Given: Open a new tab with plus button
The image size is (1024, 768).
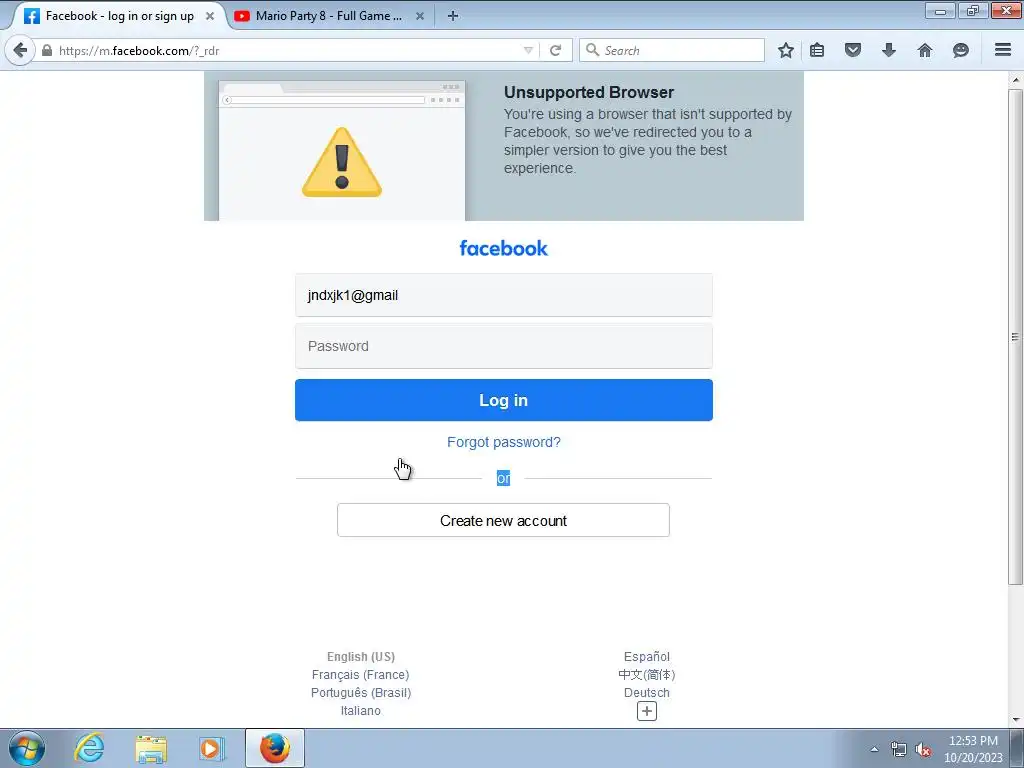Looking at the screenshot, I should 453,16.
